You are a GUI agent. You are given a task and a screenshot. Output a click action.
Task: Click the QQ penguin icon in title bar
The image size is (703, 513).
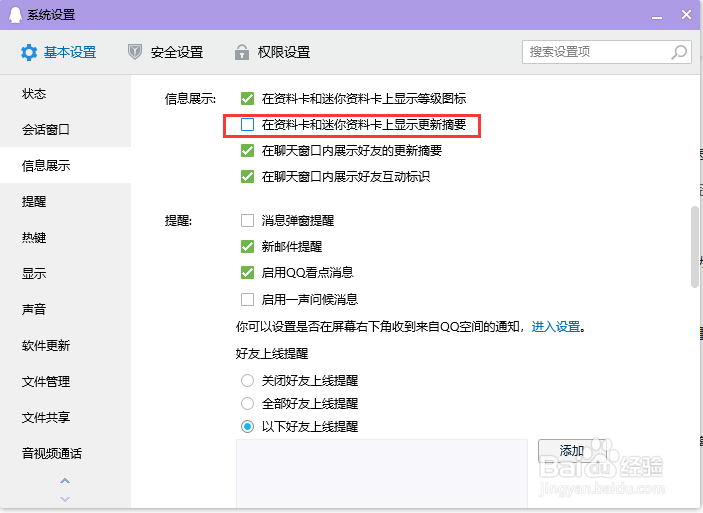pos(15,15)
